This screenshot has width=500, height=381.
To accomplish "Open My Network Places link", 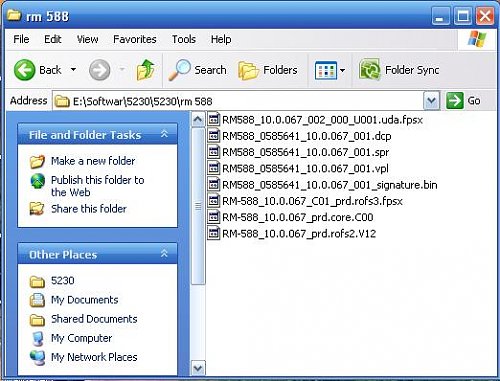I will tap(94, 357).
